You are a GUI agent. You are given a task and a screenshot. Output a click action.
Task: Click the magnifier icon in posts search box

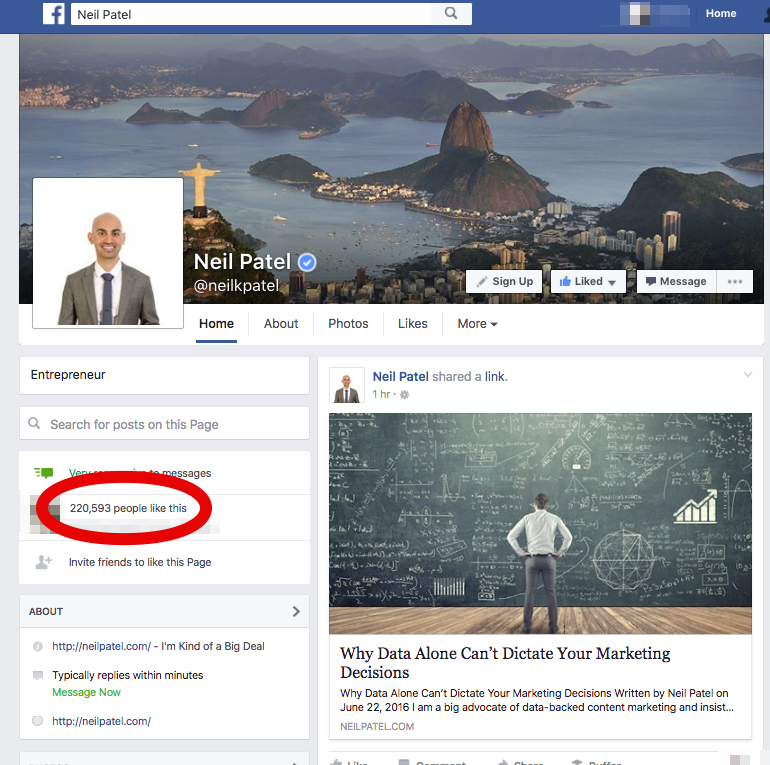(34, 423)
